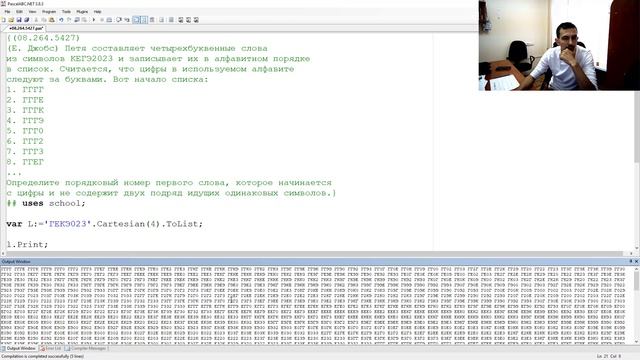The height and width of the screenshot is (360, 640).
Task: Pin or unpin the Output Window panel
Action: (630, 261)
